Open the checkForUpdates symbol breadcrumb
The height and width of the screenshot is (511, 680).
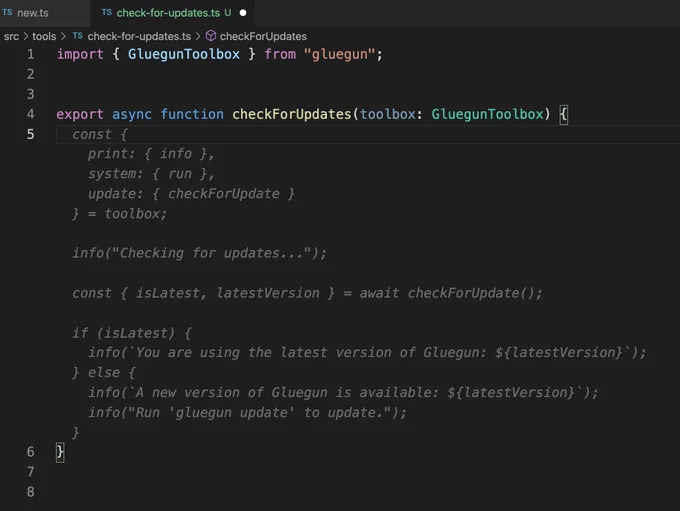tap(263, 36)
